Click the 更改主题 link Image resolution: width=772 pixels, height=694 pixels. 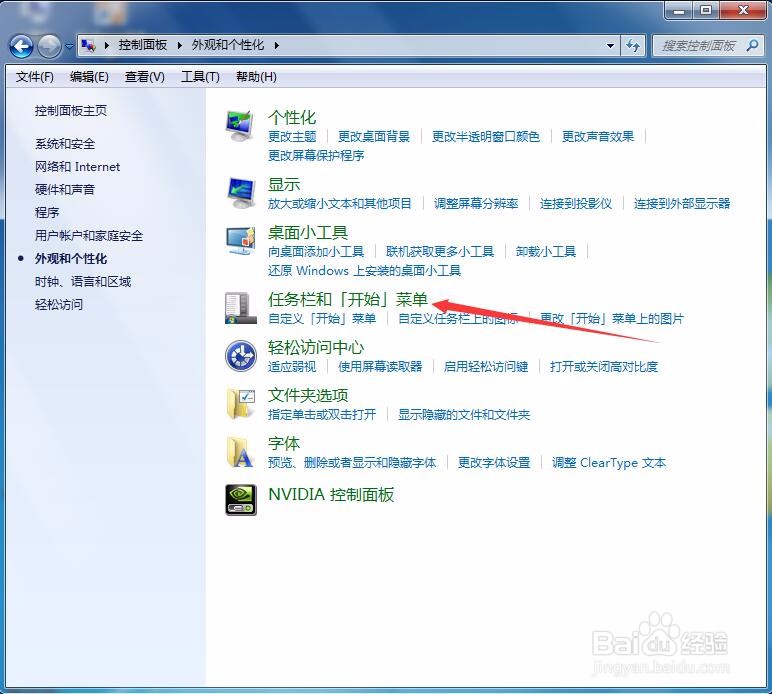[292, 136]
